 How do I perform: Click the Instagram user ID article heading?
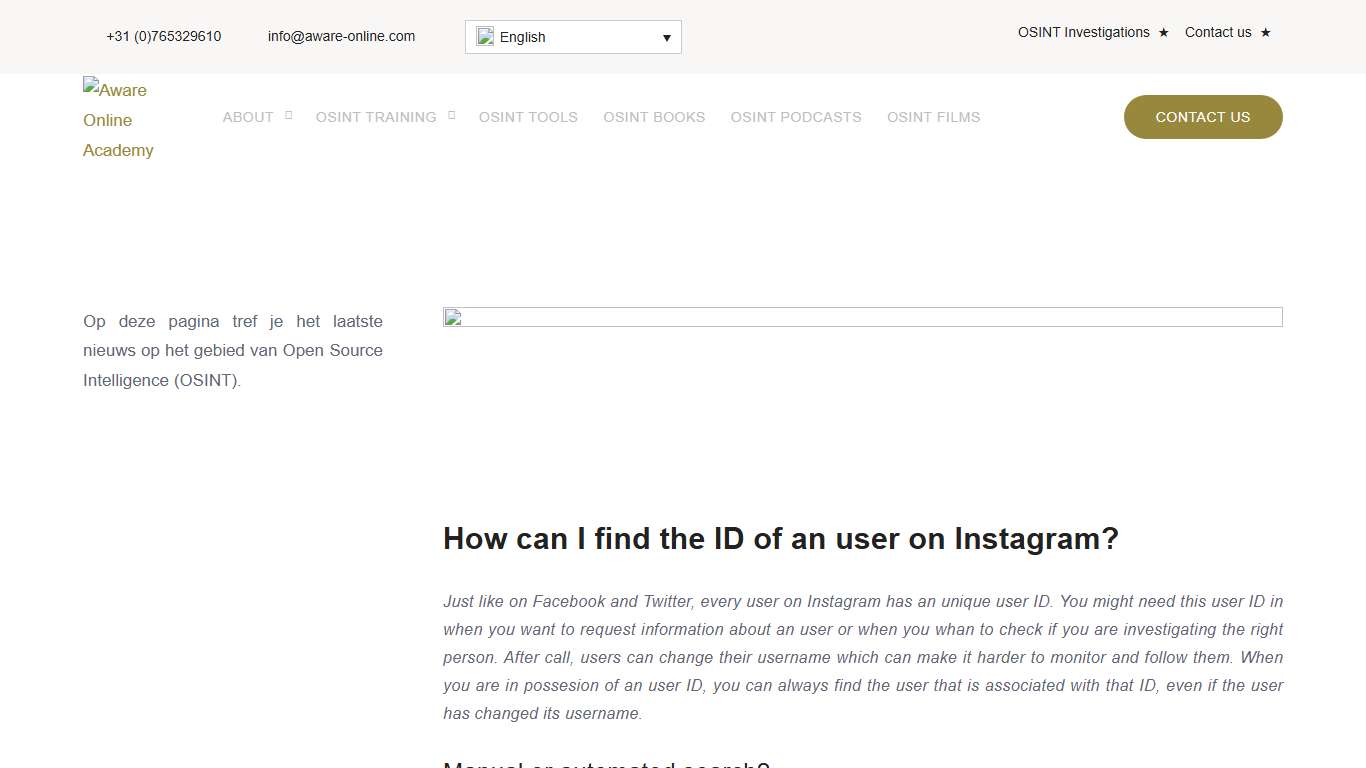click(781, 538)
